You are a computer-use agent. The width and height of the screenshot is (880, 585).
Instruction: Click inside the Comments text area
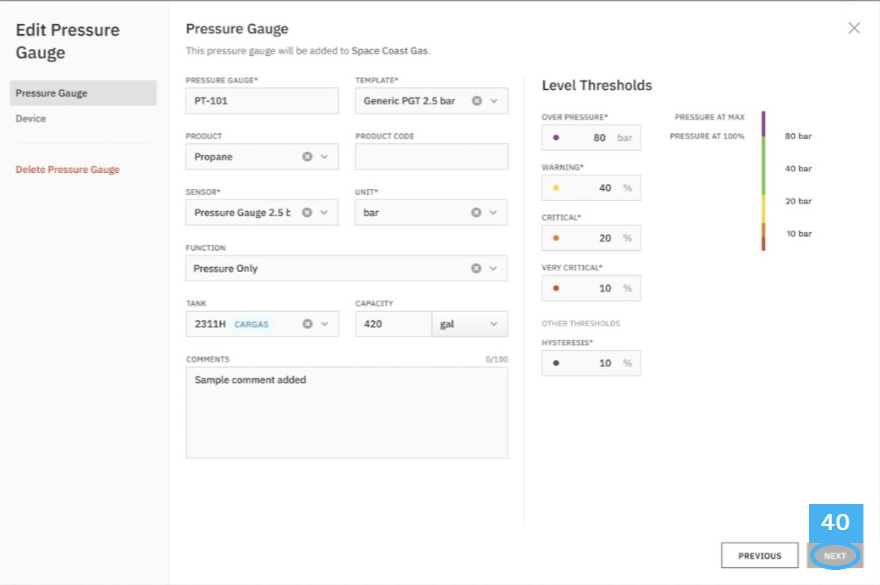tap(347, 413)
